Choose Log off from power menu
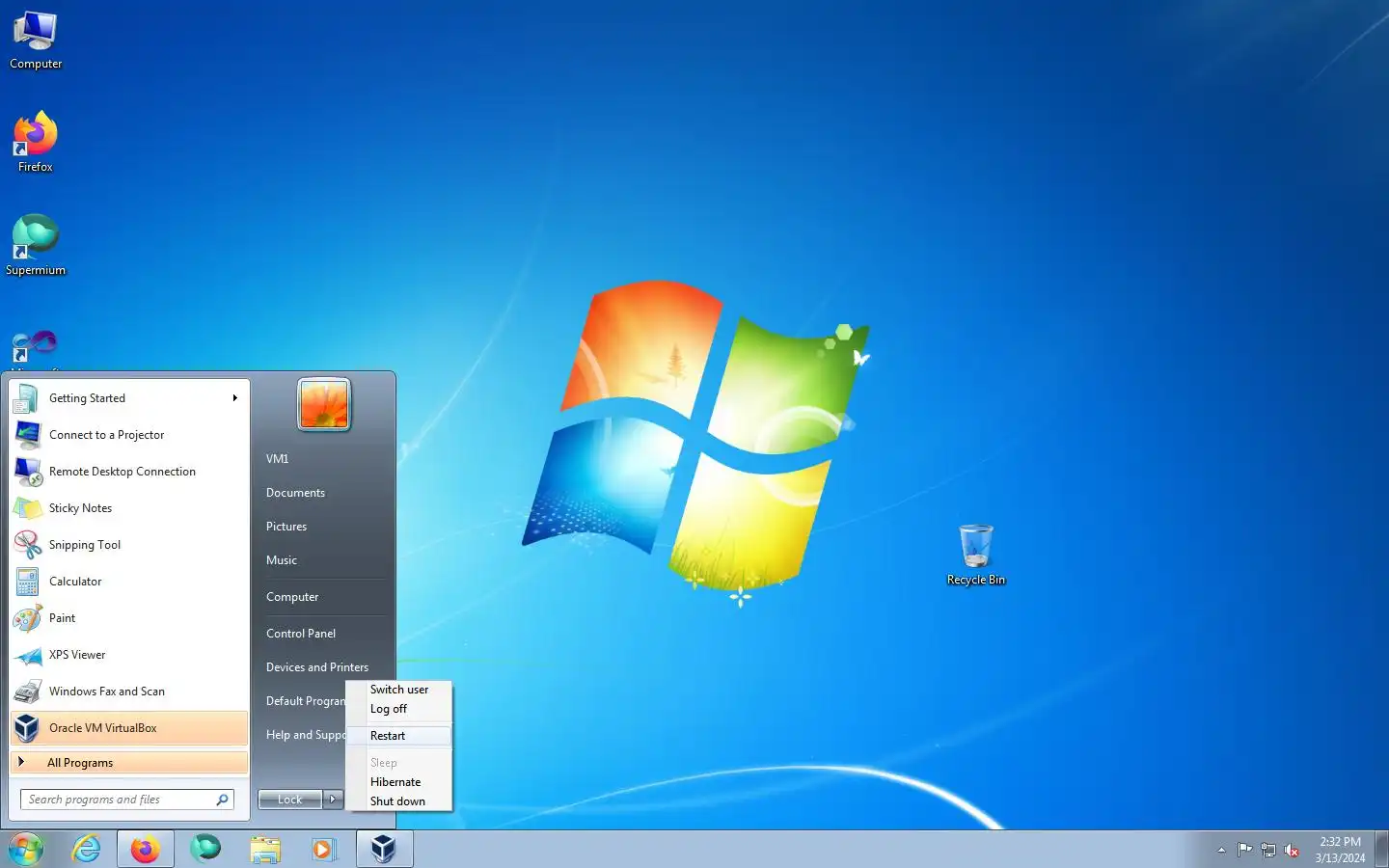The height and width of the screenshot is (868, 1389). pyautogui.click(x=399, y=709)
